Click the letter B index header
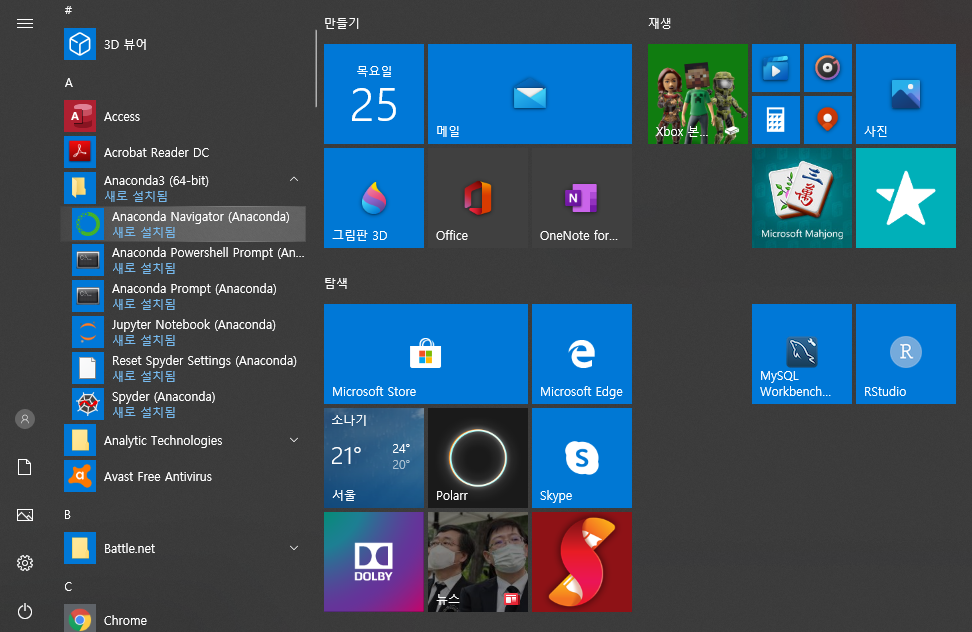The width and height of the screenshot is (972, 632). (x=68, y=515)
